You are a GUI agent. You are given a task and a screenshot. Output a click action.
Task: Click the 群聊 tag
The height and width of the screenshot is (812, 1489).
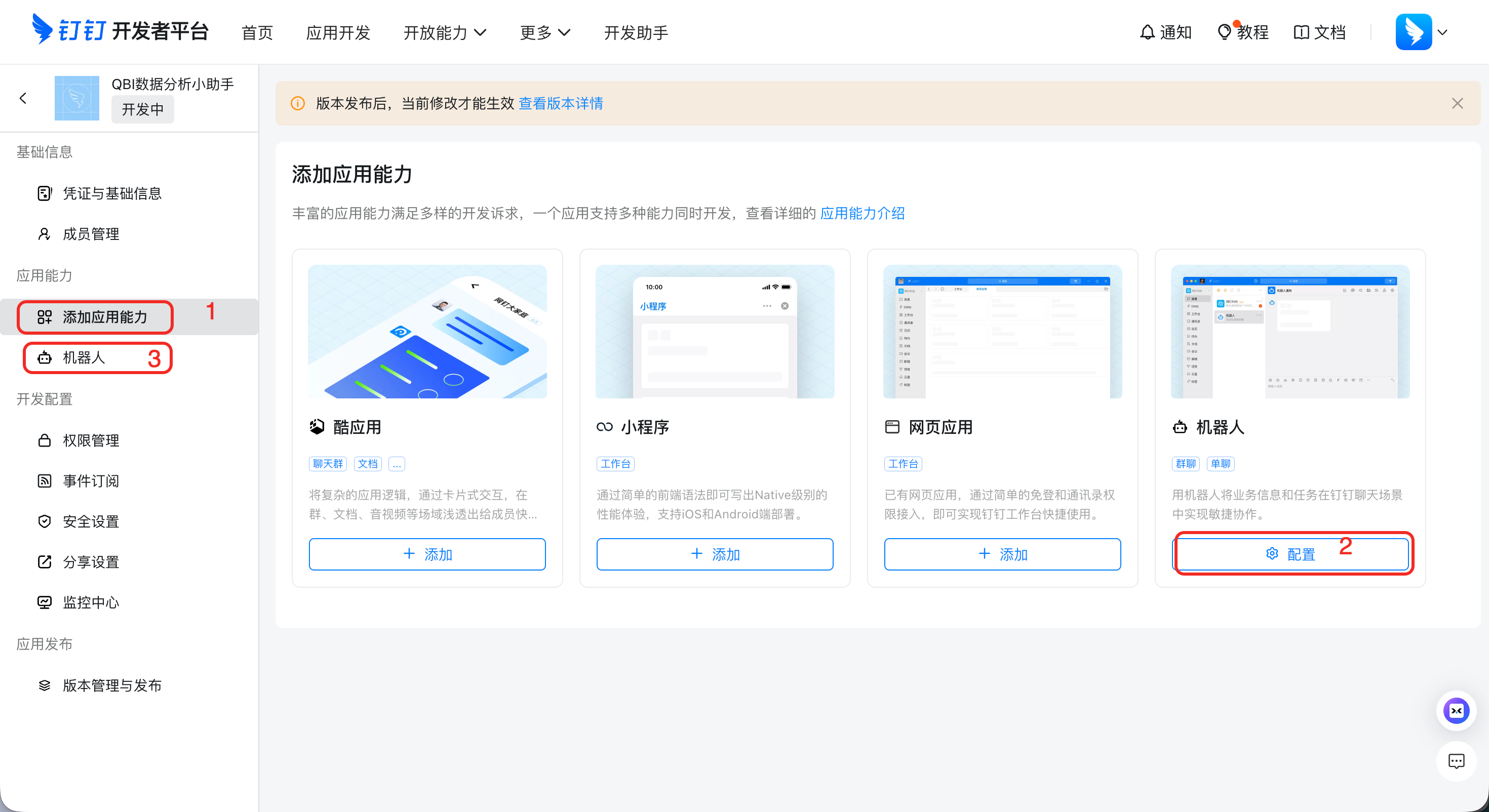tap(1186, 464)
